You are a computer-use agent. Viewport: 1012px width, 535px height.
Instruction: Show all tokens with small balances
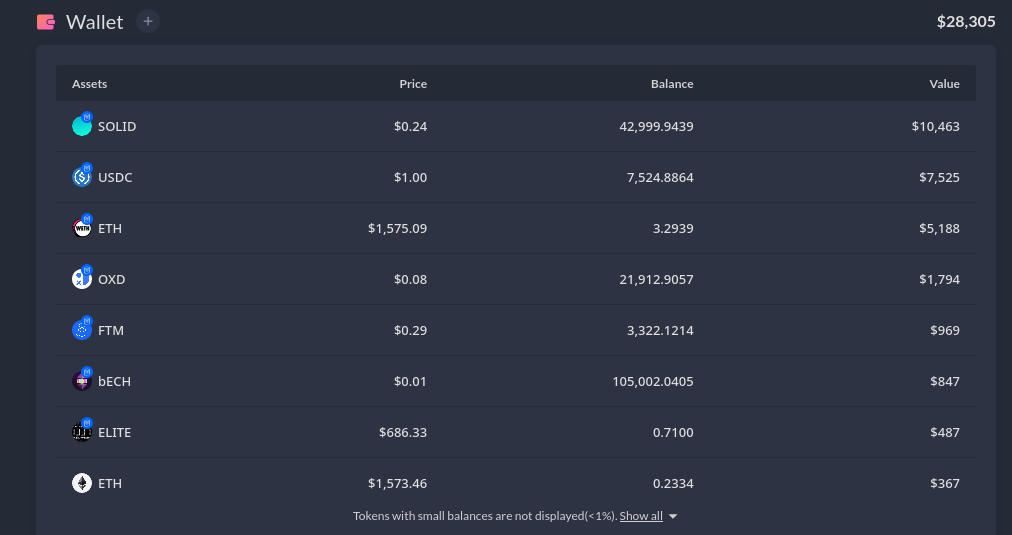pos(641,516)
